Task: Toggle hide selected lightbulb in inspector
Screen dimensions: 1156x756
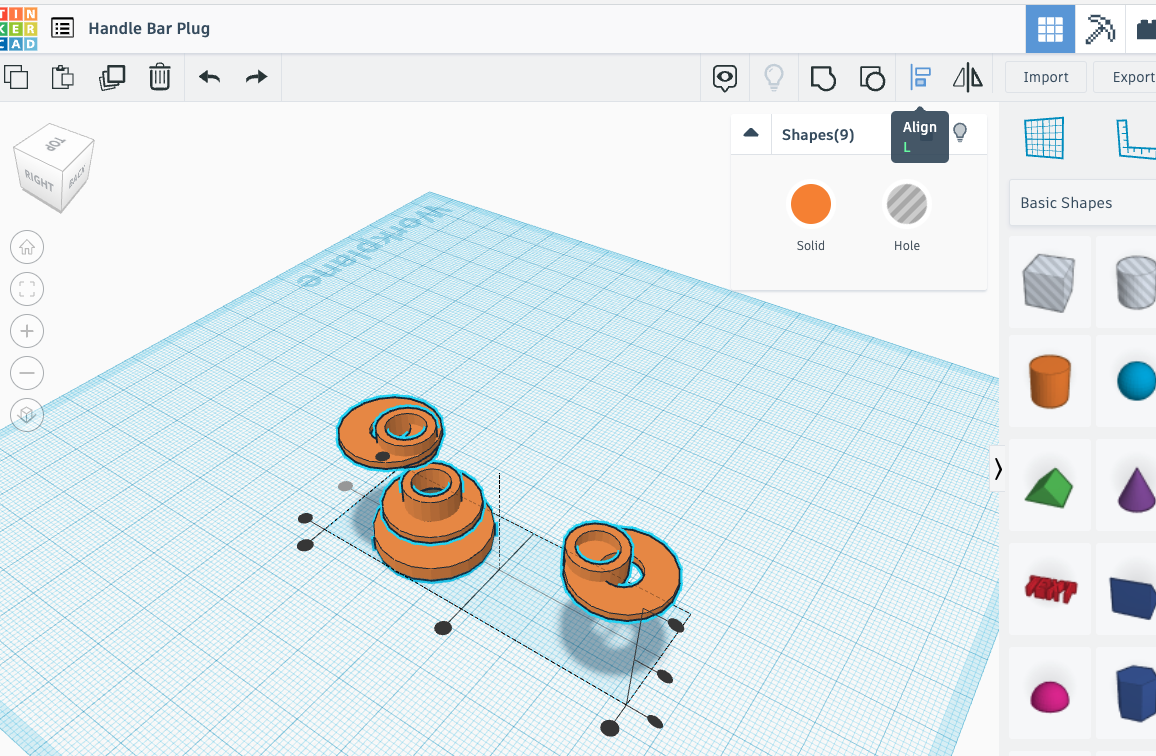Action: [960, 132]
